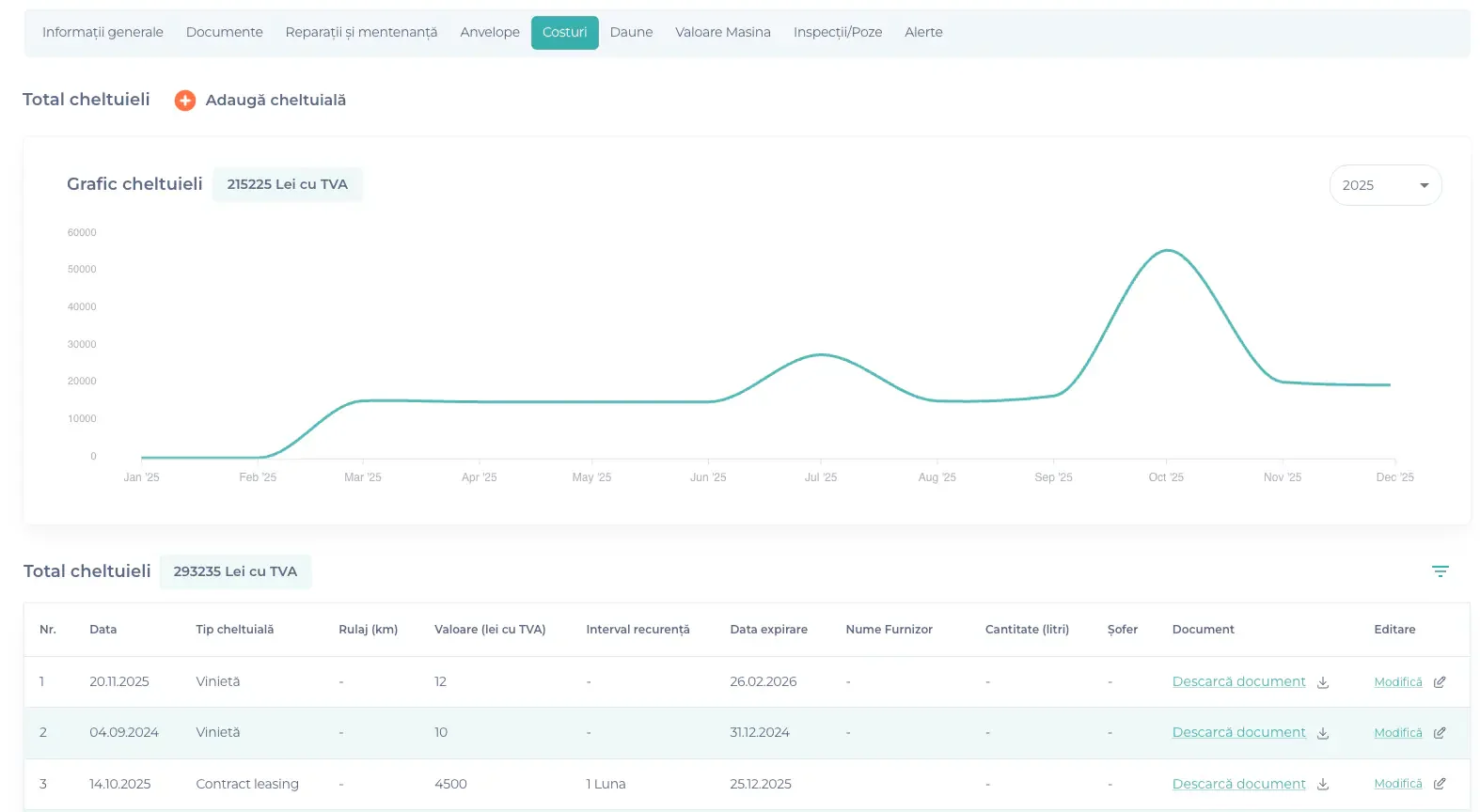Switch to the Documente tab
1480x812 pixels.
(x=224, y=32)
